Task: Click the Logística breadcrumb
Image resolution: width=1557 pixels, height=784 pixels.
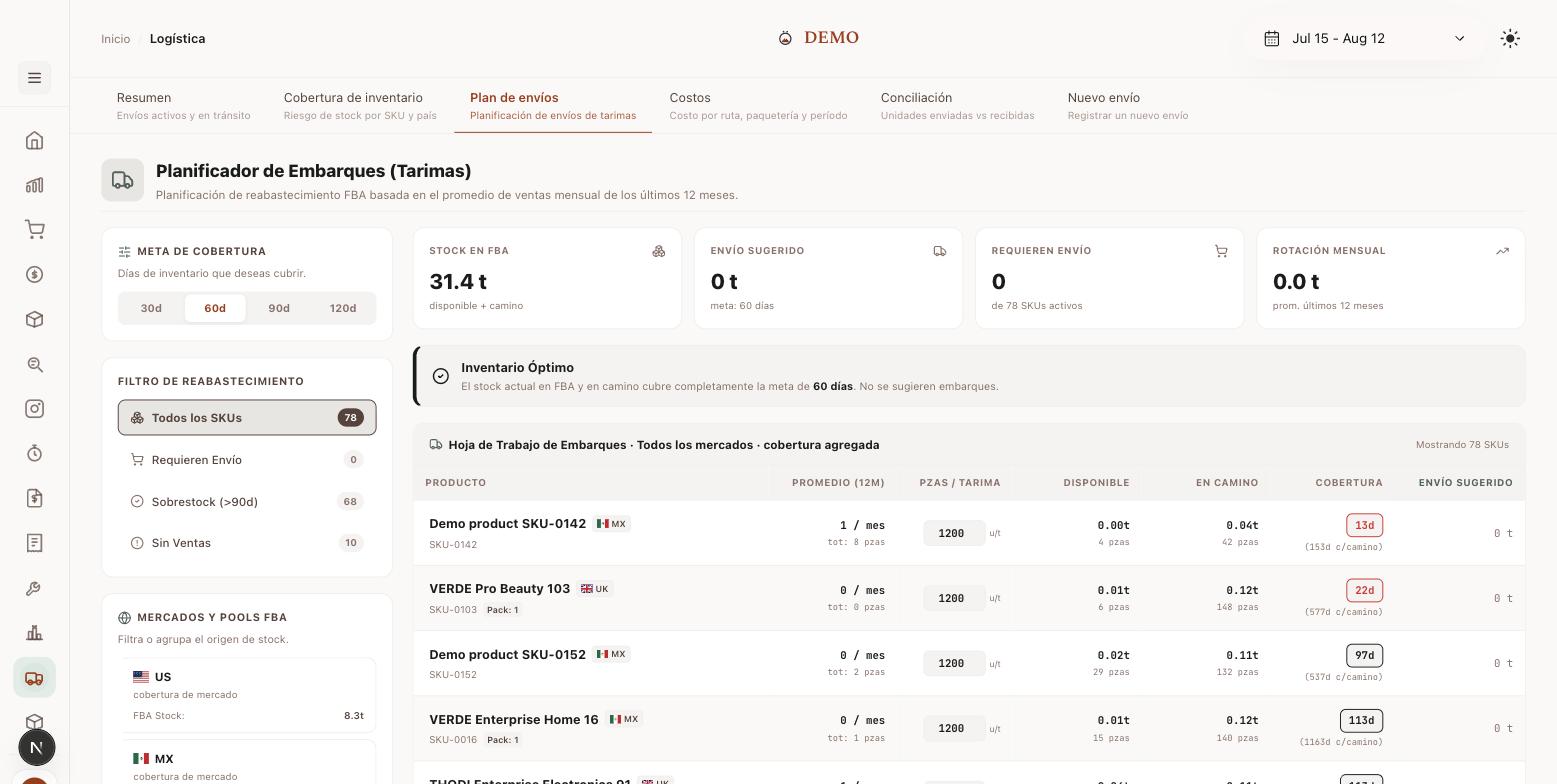Action: click(x=178, y=39)
